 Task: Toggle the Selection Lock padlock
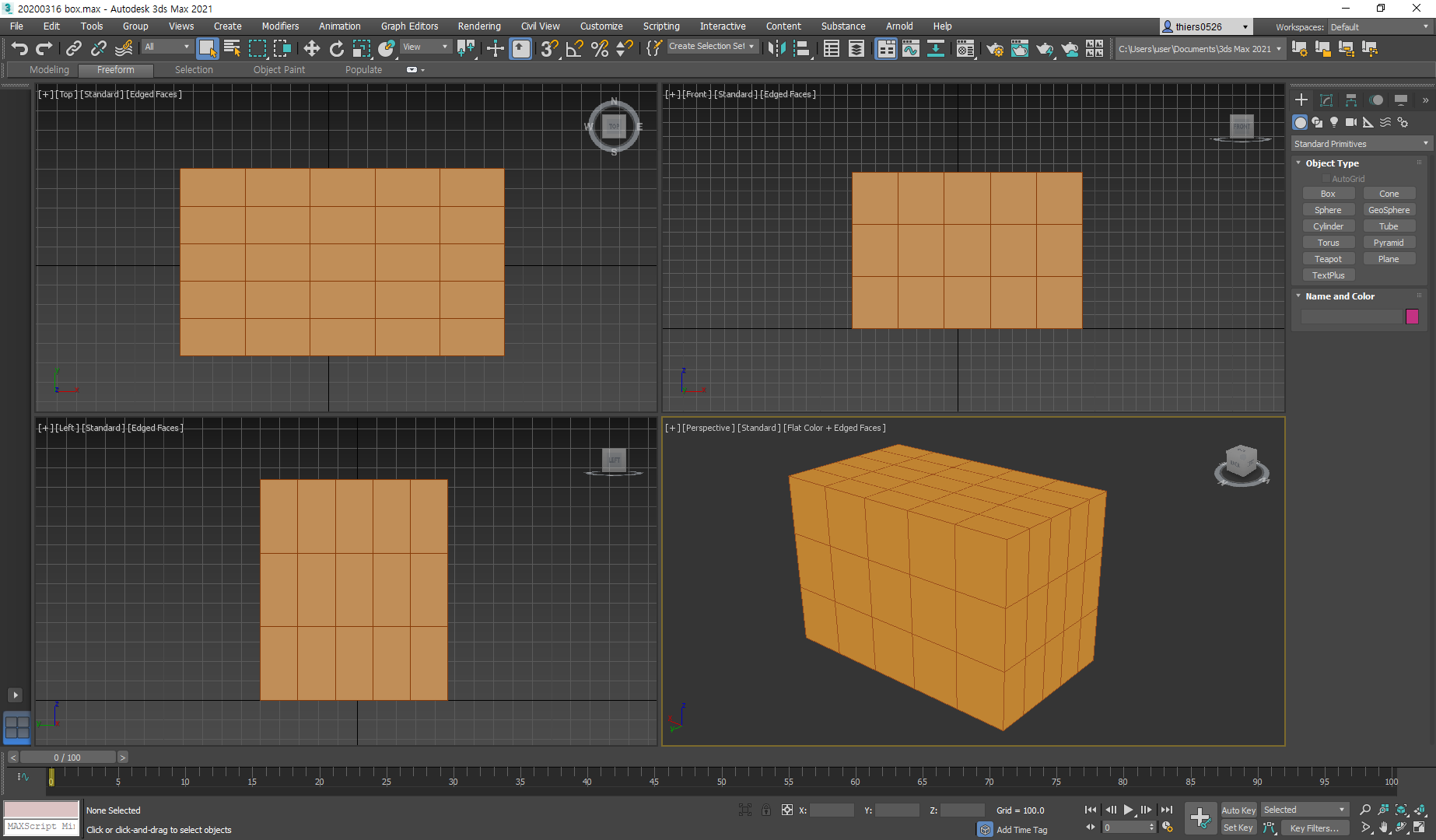point(766,810)
